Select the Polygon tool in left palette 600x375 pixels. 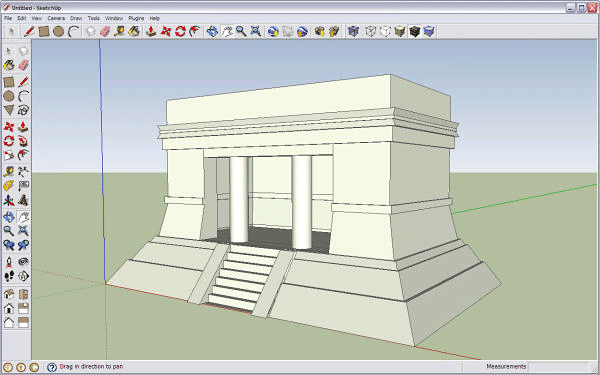[9, 110]
